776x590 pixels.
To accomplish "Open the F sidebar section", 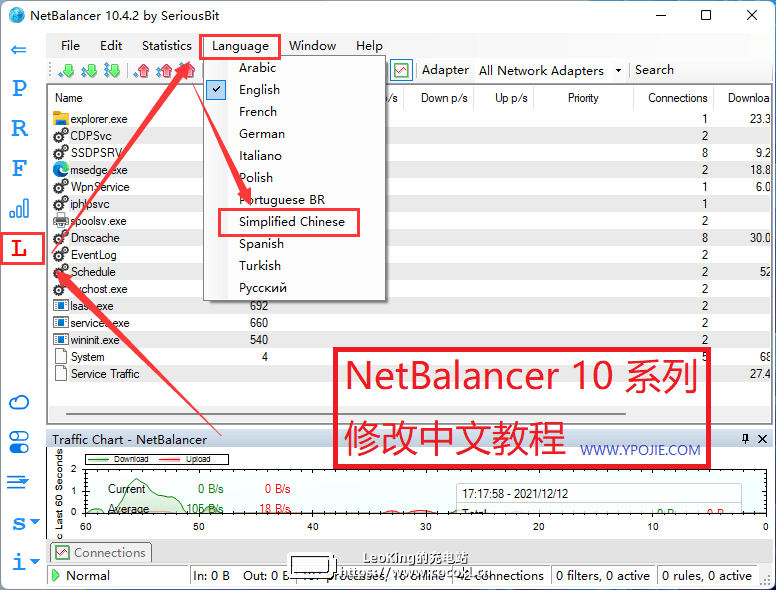I will click(19, 168).
